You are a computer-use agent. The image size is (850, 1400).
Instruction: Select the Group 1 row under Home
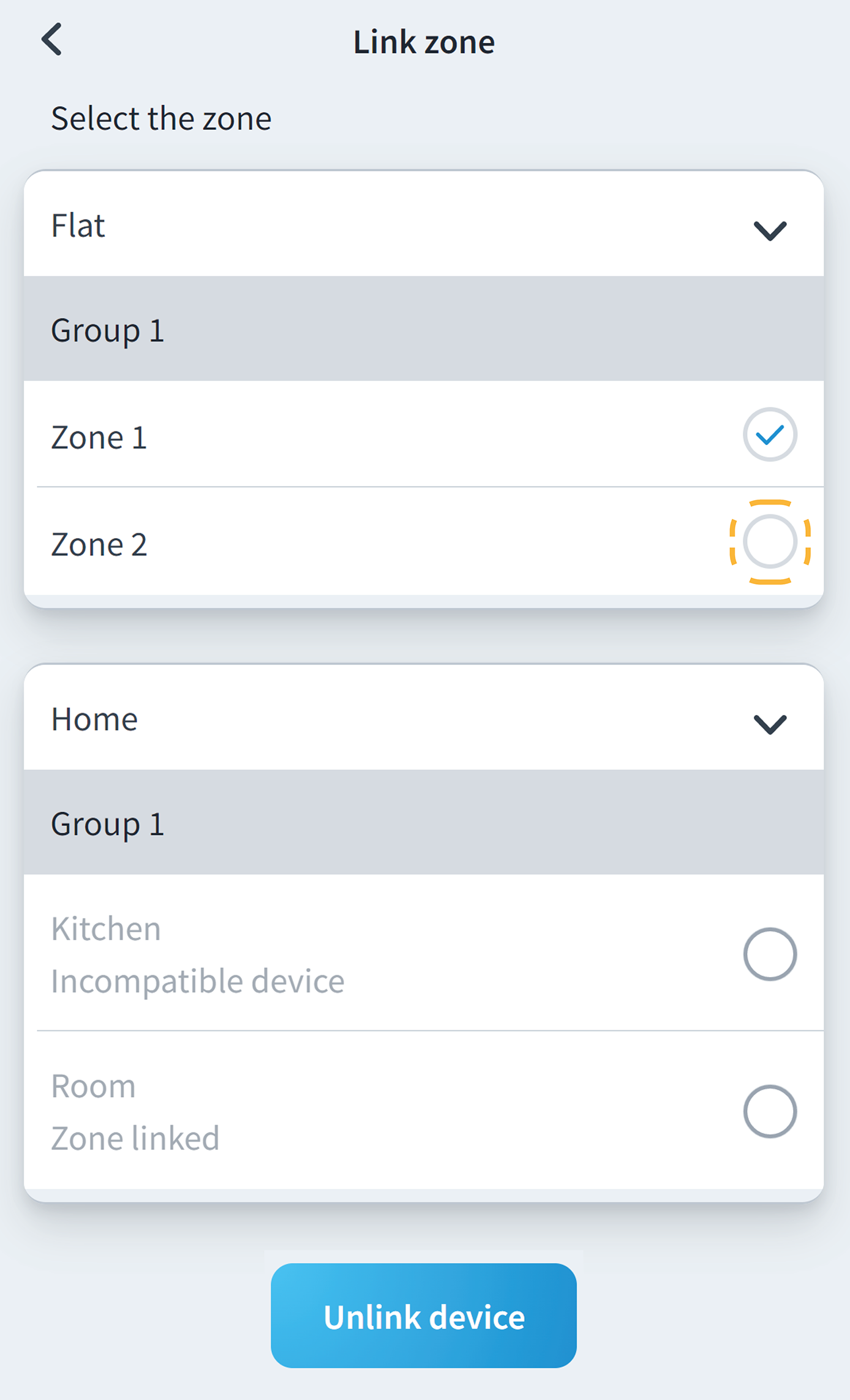[x=108, y=823]
